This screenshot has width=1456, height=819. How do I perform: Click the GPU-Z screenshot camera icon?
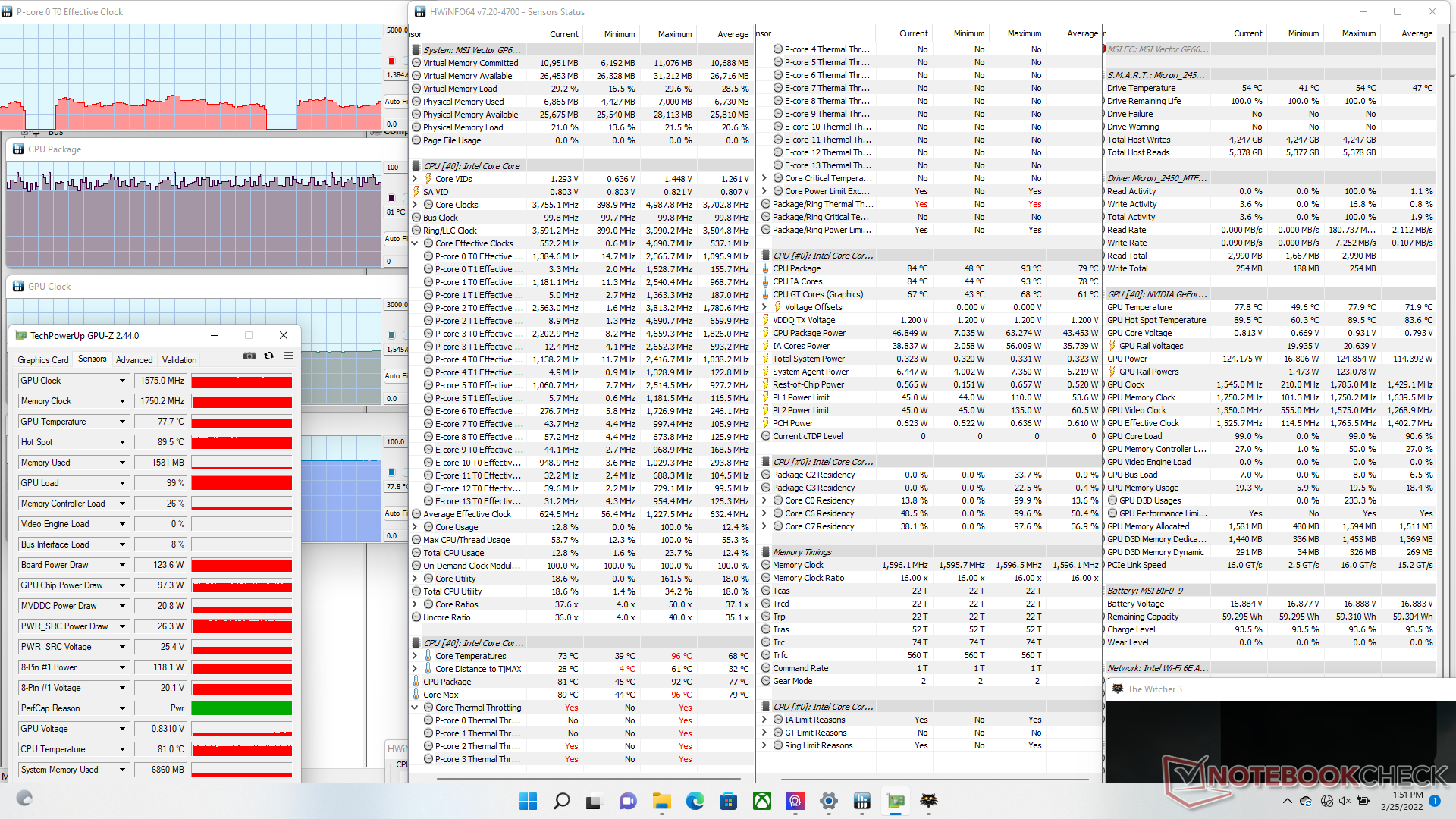[249, 356]
